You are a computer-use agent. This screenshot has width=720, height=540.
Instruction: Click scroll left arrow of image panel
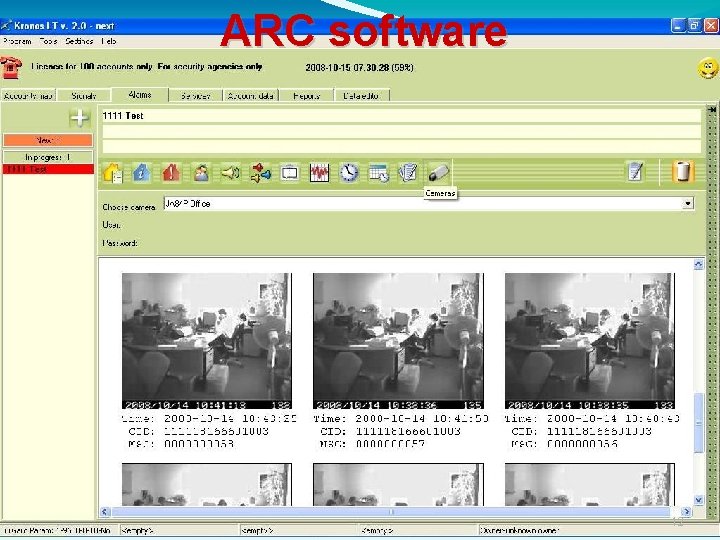click(x=105, y=512)
